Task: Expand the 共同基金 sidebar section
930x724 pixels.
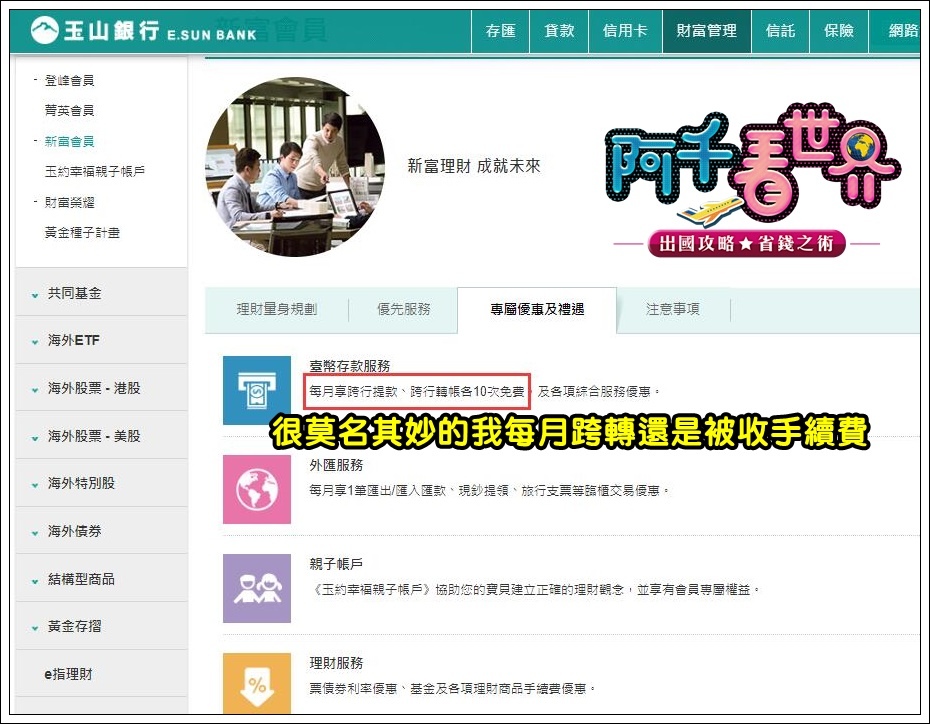Action: point(101,293)
